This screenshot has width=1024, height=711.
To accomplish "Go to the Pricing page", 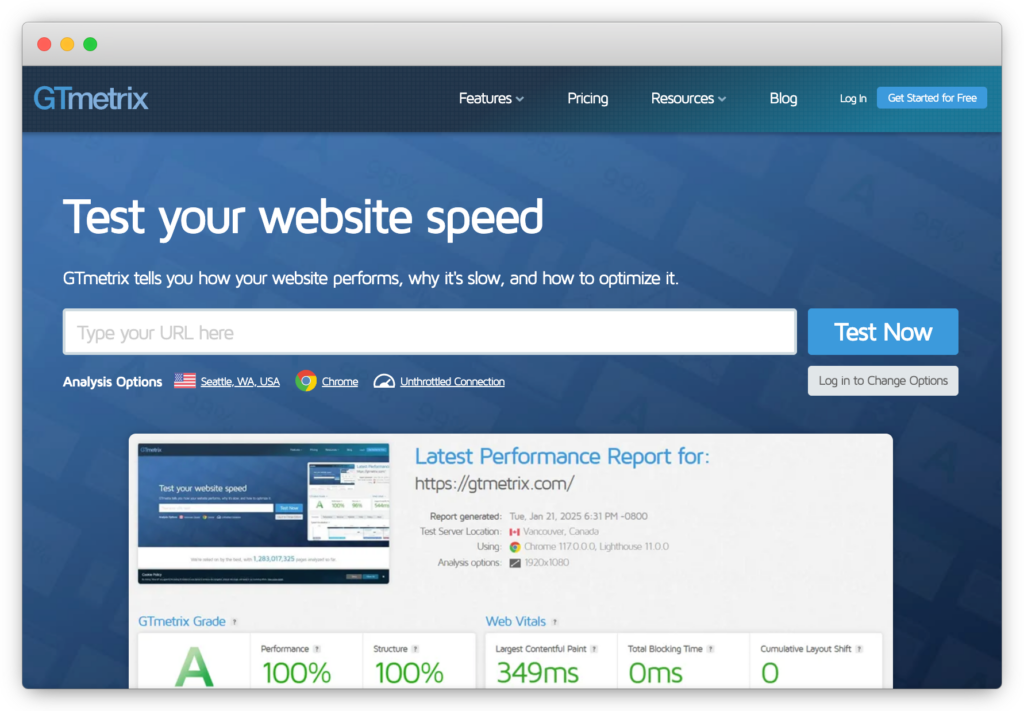I will click(587, 99).
